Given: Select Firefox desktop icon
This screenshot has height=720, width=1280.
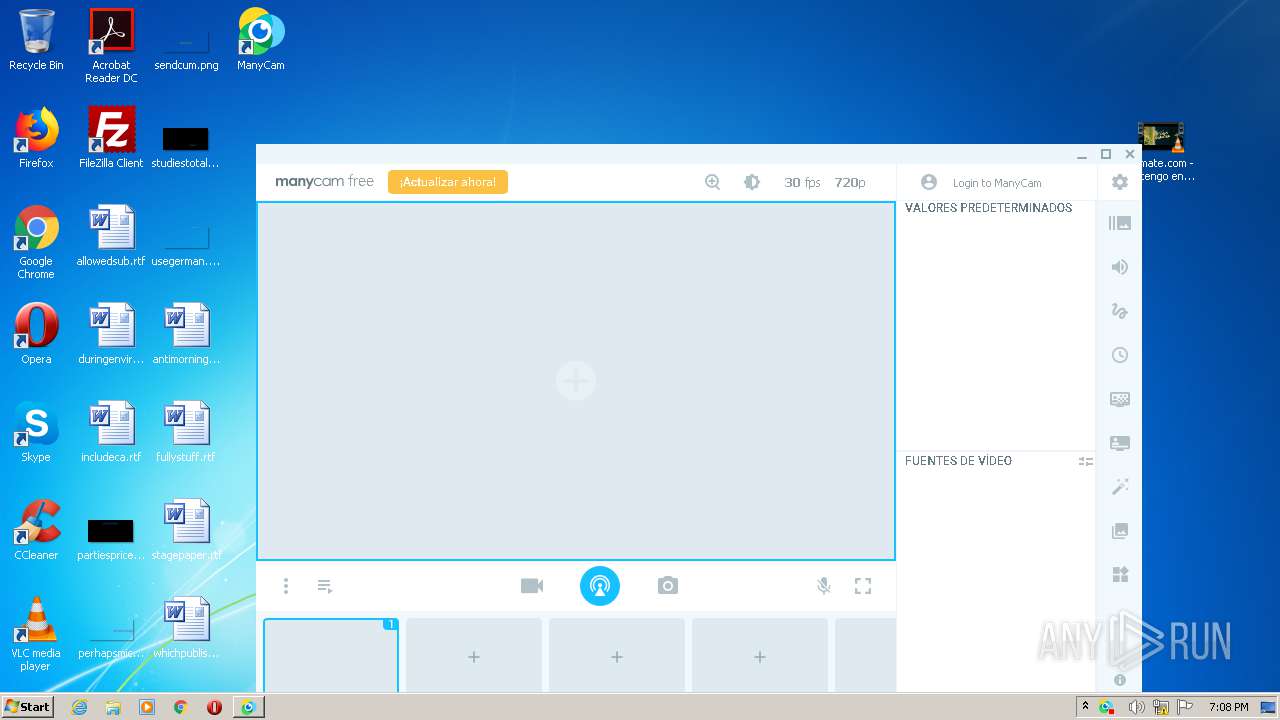Looking at the screenshot, I should tap(36, 138).
